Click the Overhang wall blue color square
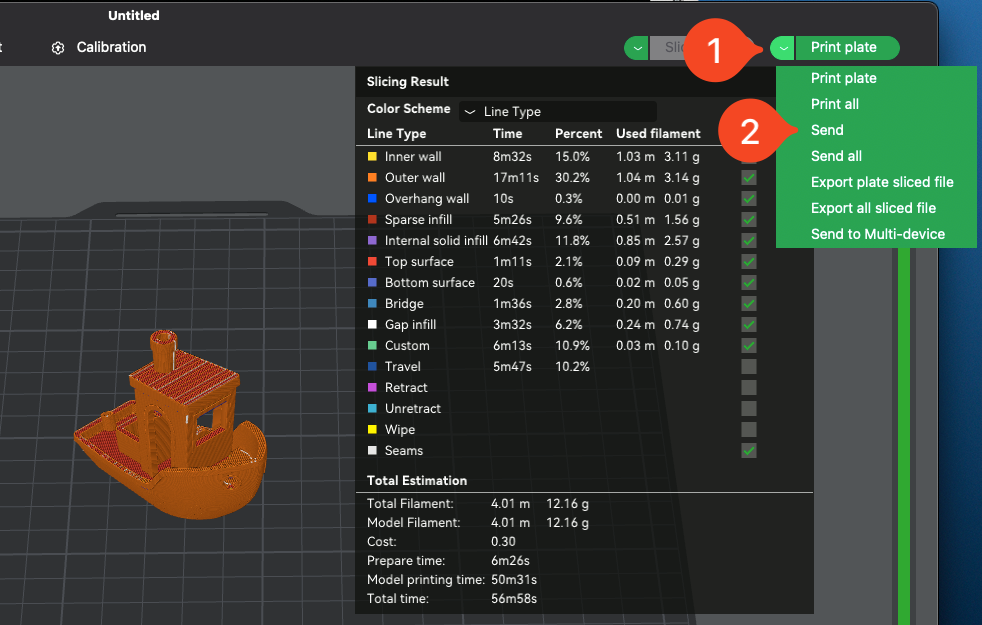 (x=372, y=199)
